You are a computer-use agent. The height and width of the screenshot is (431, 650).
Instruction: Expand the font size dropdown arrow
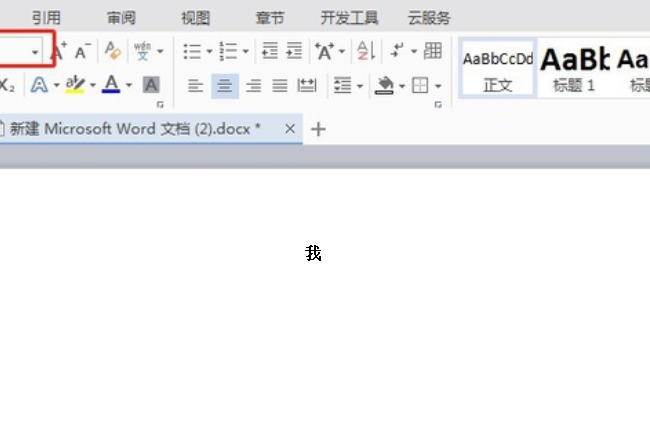[x=35, y=52]
